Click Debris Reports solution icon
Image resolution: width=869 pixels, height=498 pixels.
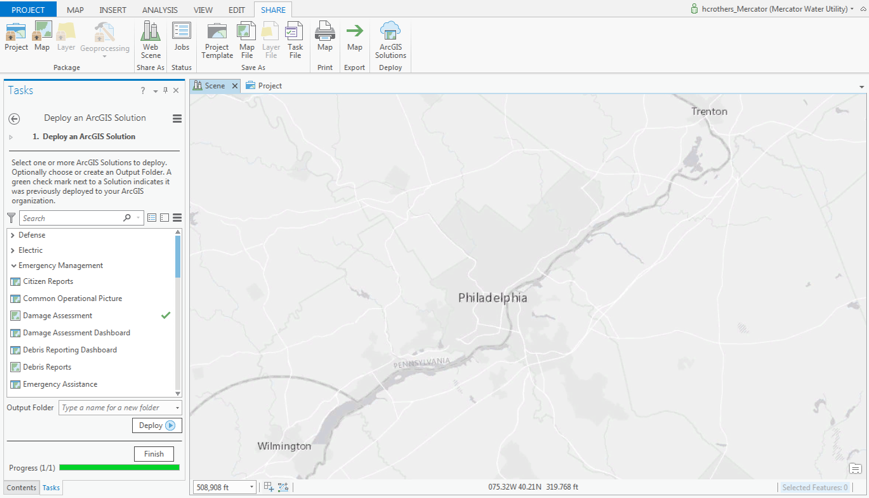(x=16, y=367)
